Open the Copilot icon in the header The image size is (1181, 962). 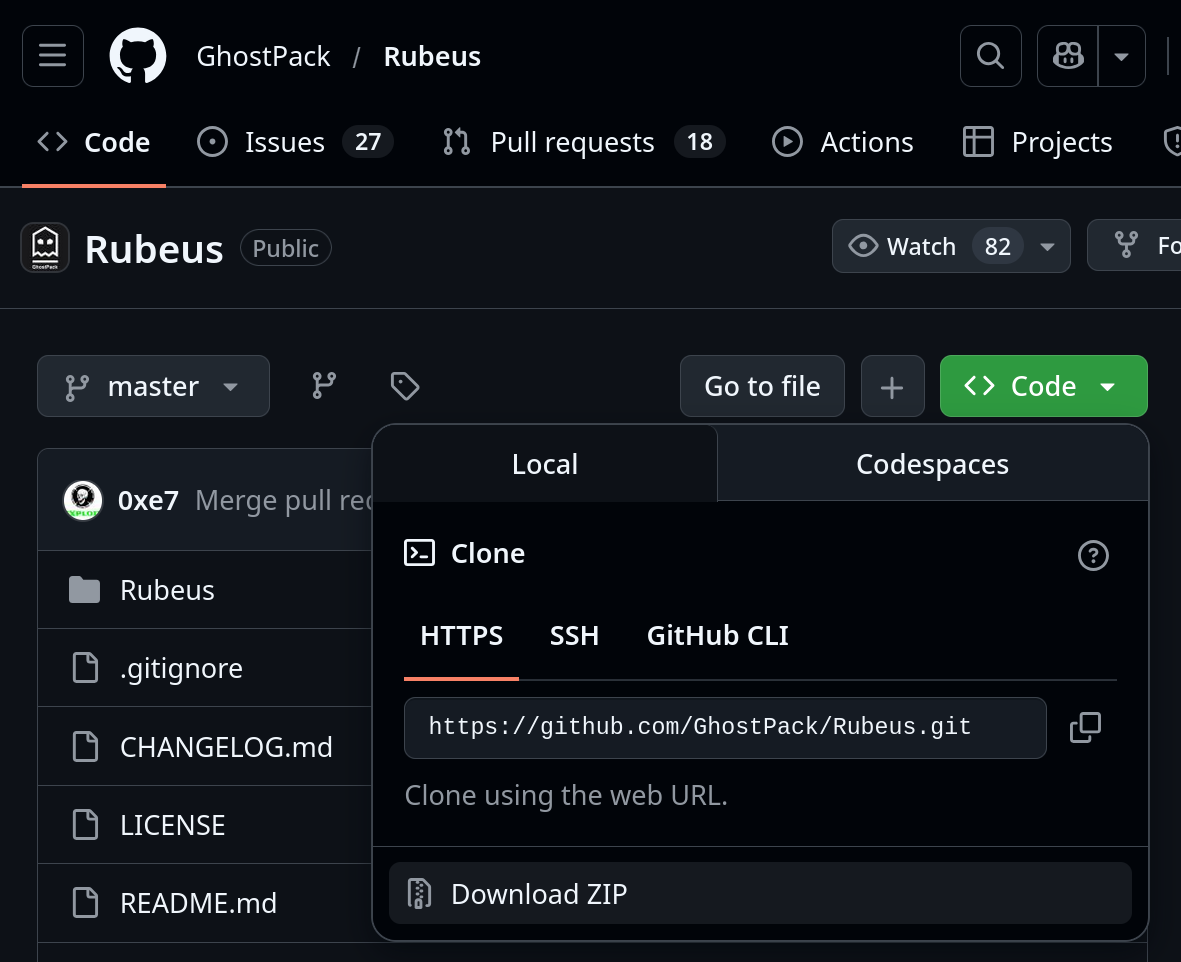point(1066,56)
